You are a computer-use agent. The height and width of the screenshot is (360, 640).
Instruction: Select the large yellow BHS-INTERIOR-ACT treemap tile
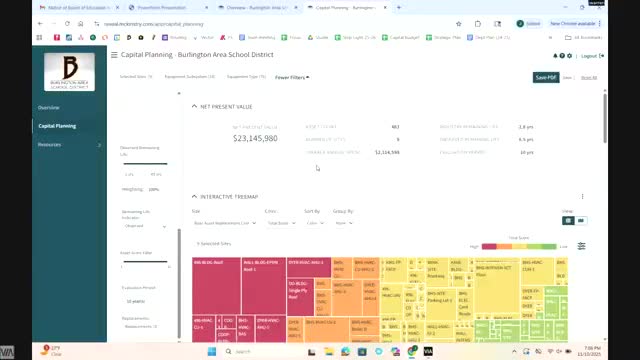click(x=497, y=288)
